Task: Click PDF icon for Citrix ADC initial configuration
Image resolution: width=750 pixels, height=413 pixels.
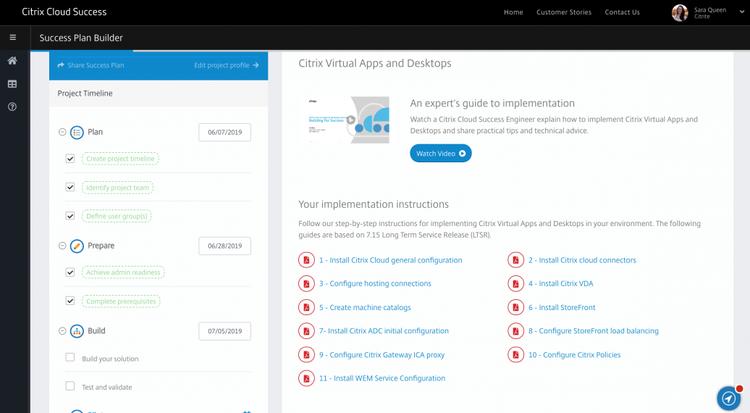Action: (307, 331)
